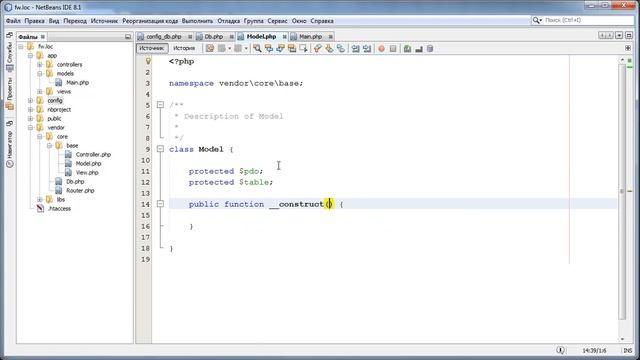This screenshot has height=360, width=640.
Task: Expand the public folder node
Action: [x=30, y=118]
